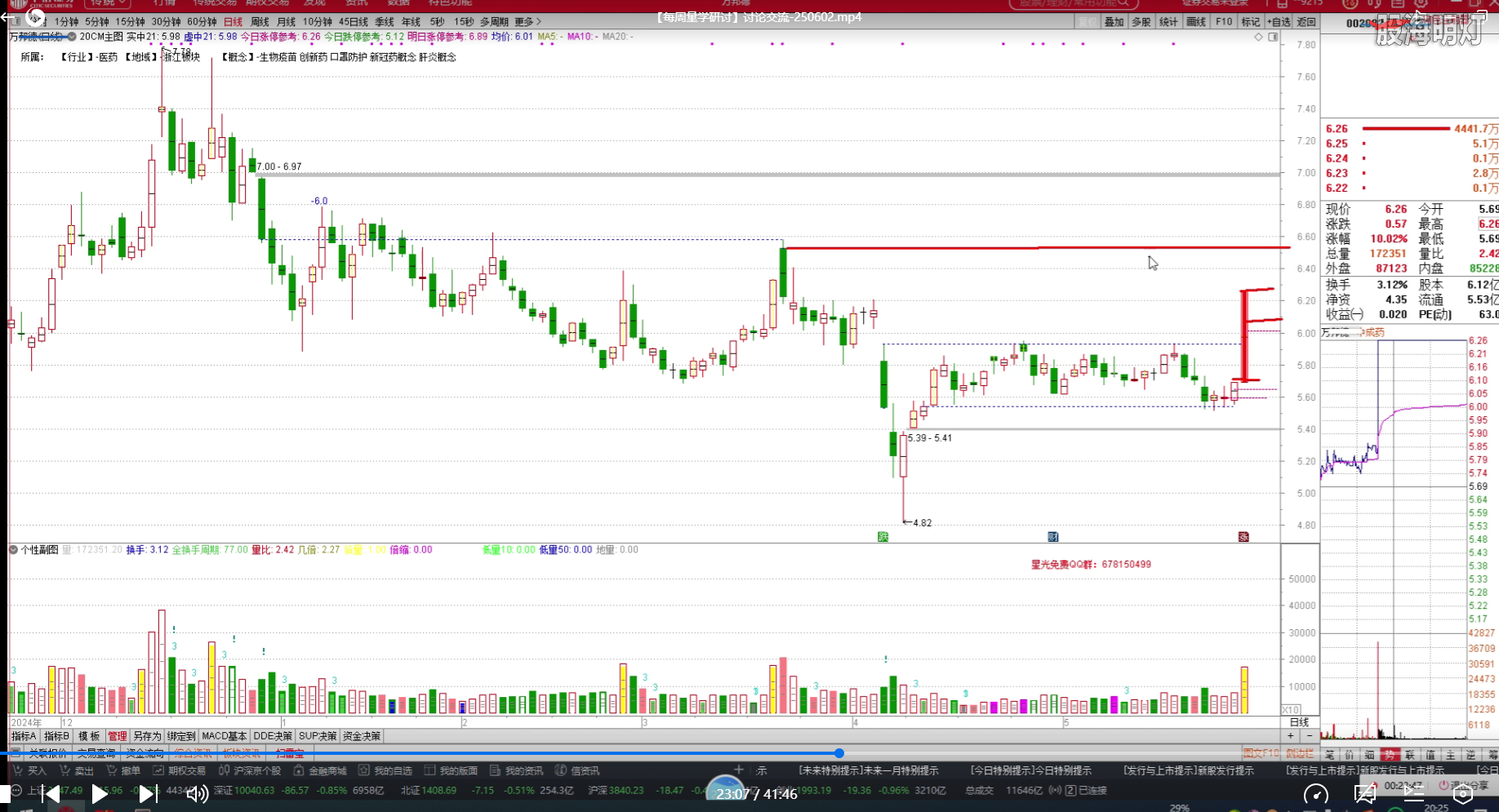Select MACD基本 indicator template
Image resolution: width=1499 pixels, height=812 pixels.
click(x=224, y=736)
